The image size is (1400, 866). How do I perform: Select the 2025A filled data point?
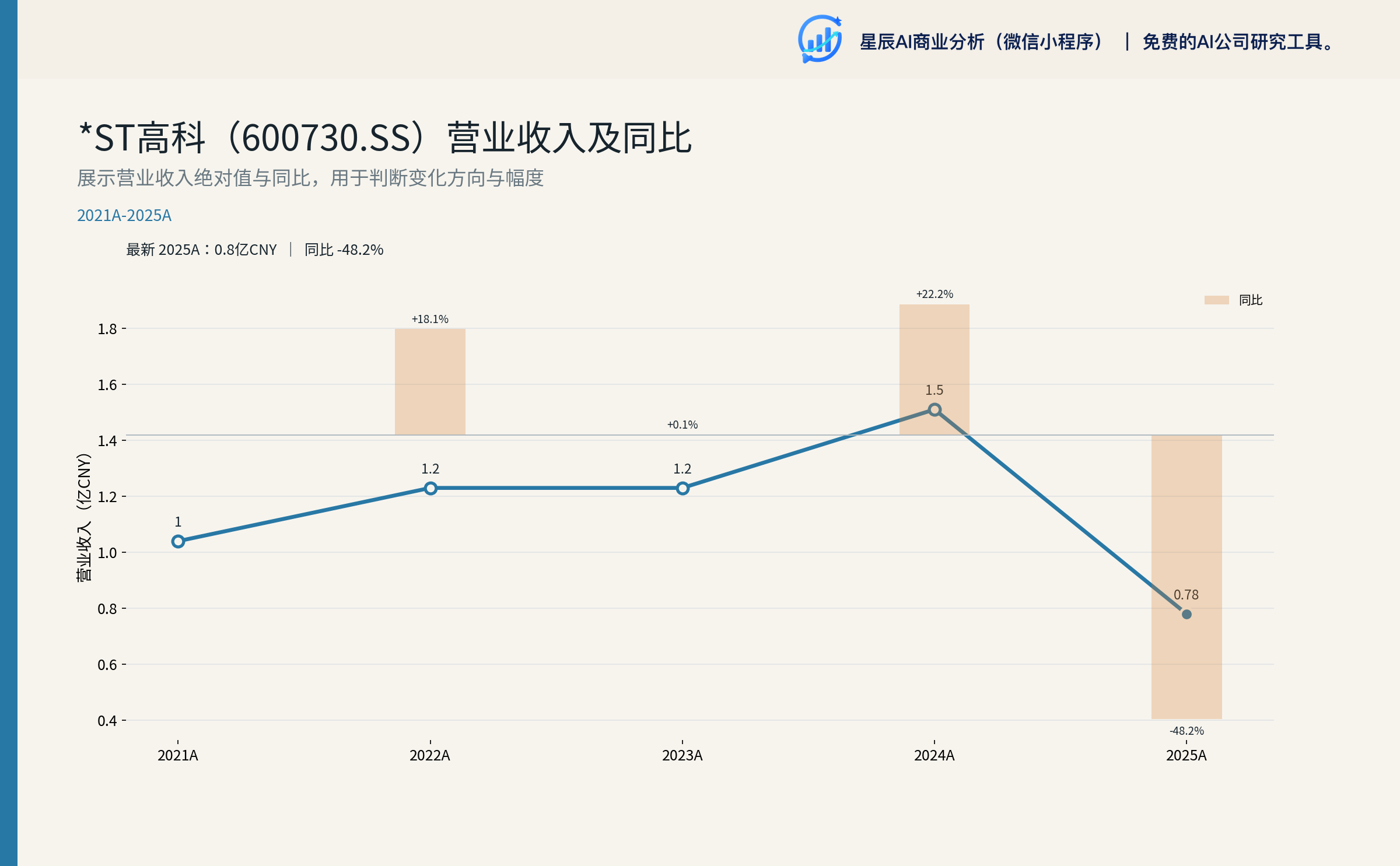tap(1186, 613)
